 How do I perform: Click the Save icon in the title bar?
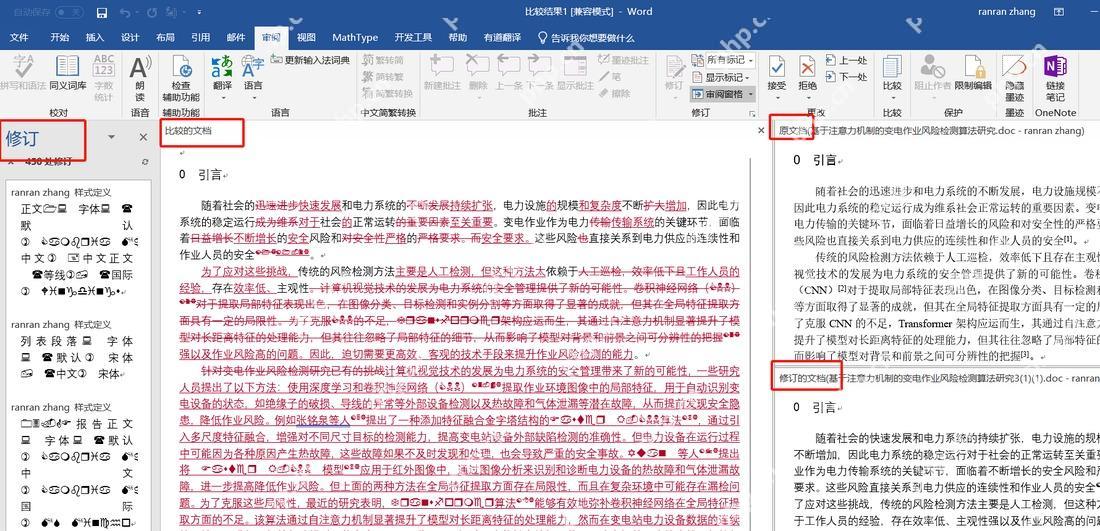(x=102, y=13)
